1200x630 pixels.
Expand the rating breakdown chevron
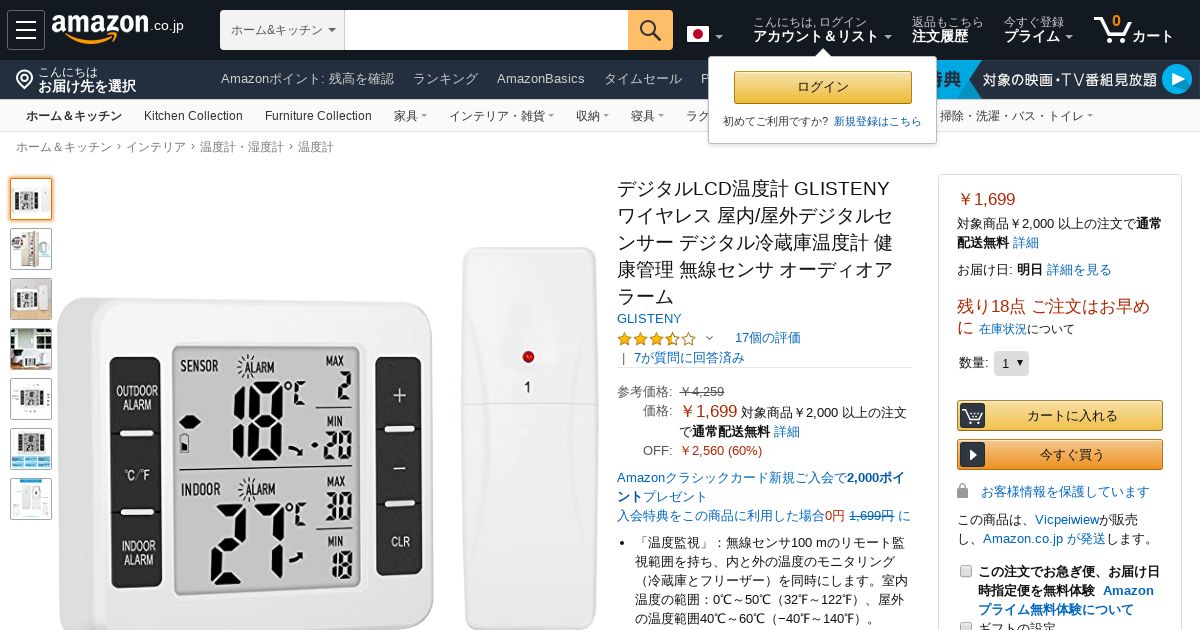[710, 338]
